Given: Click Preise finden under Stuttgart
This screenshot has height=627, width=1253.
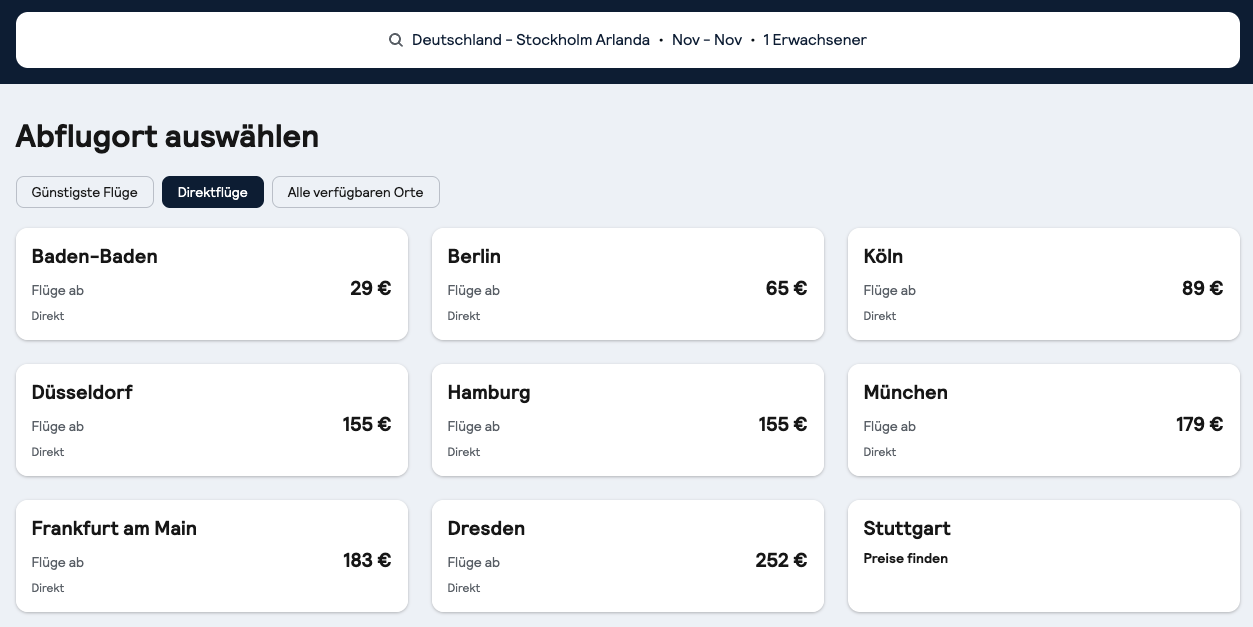Looking at the screenshot, I should (x=905, y=559).
